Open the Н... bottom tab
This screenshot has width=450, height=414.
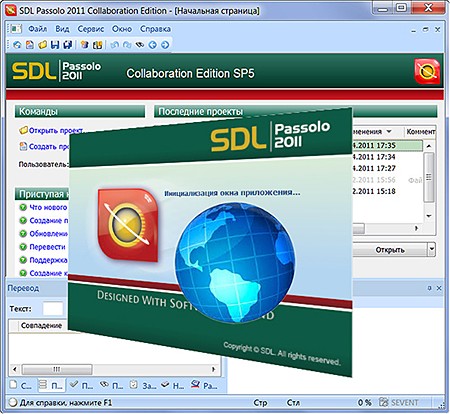coord(173,385)
